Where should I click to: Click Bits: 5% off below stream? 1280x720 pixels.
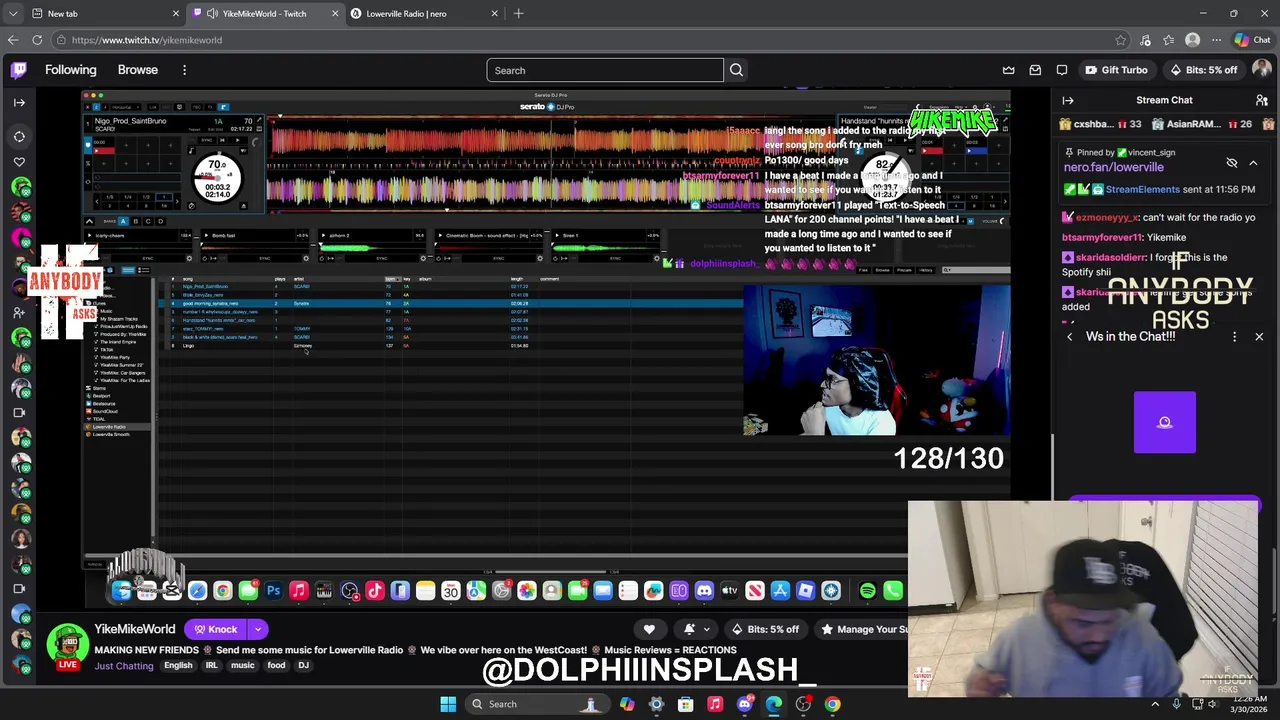765,629
